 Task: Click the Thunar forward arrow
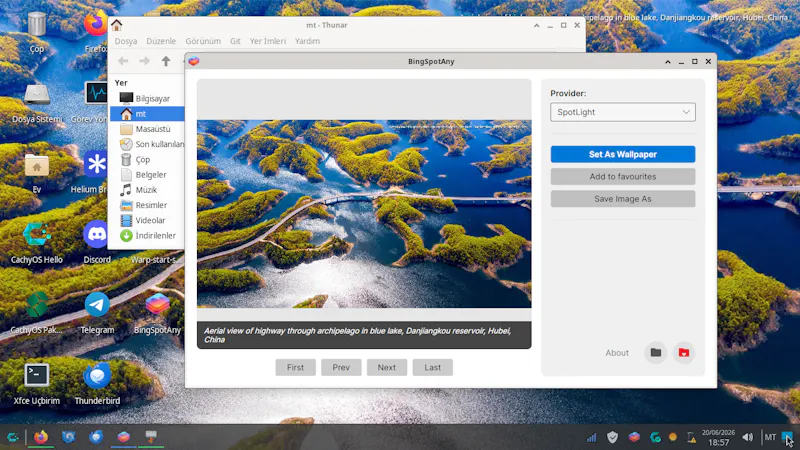[144, 61]
